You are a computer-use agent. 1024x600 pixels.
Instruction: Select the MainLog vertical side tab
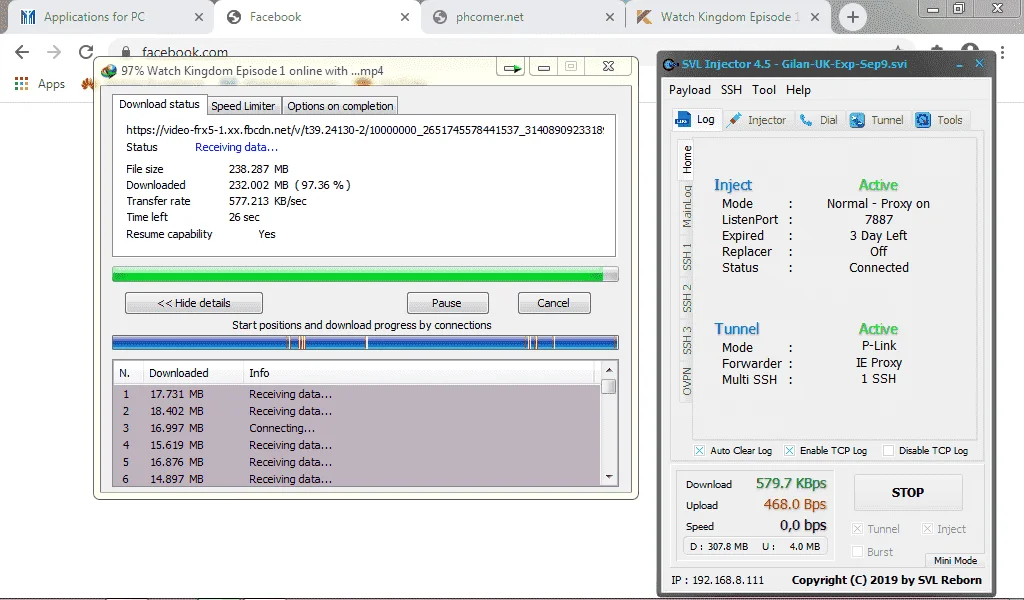[x=686, y=206]
